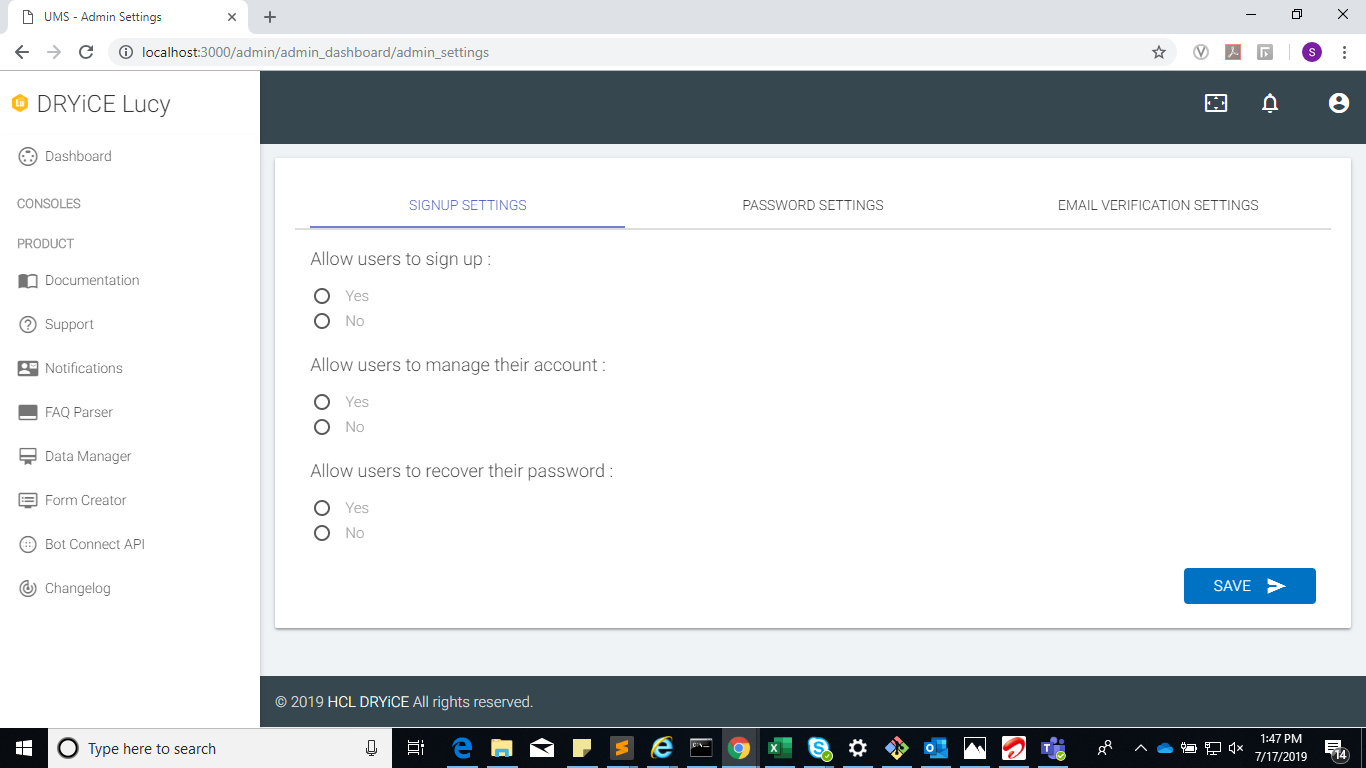Click the "Allow users to recover their password :" label
Viewport: 1366px width, 768px height.
point(462,471)
